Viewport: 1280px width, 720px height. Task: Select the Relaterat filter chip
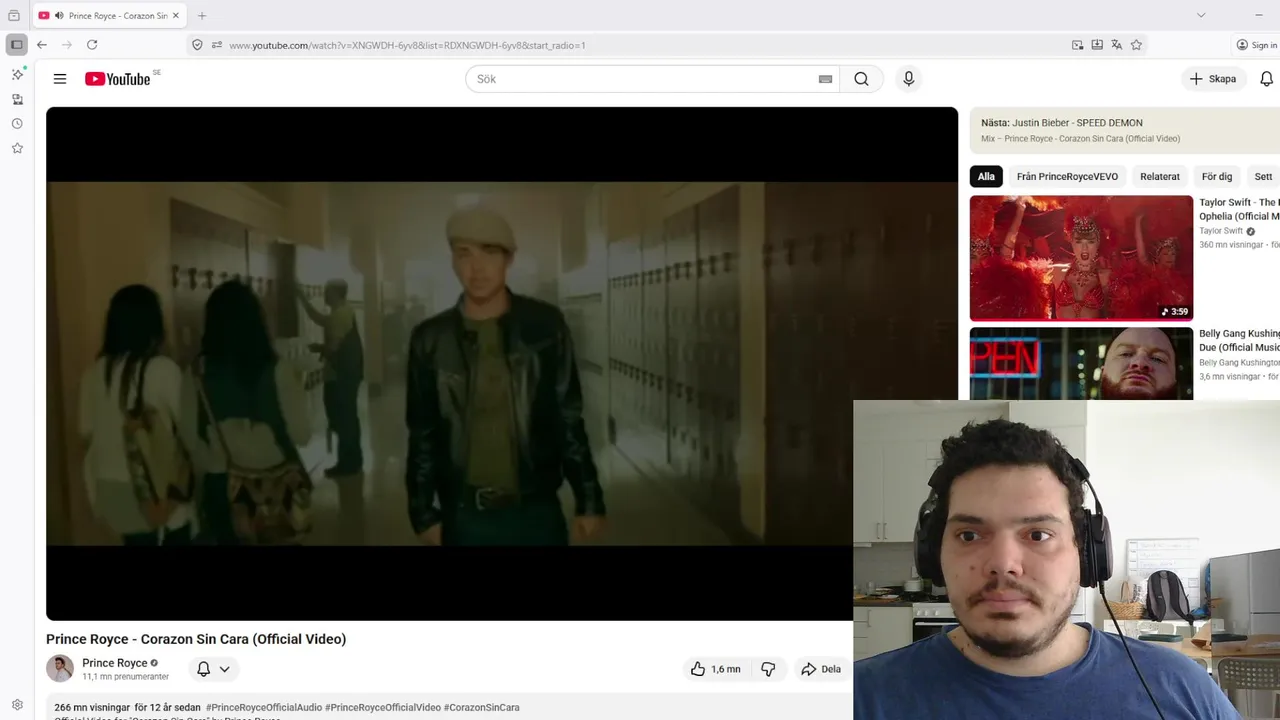click(1160, 176)
